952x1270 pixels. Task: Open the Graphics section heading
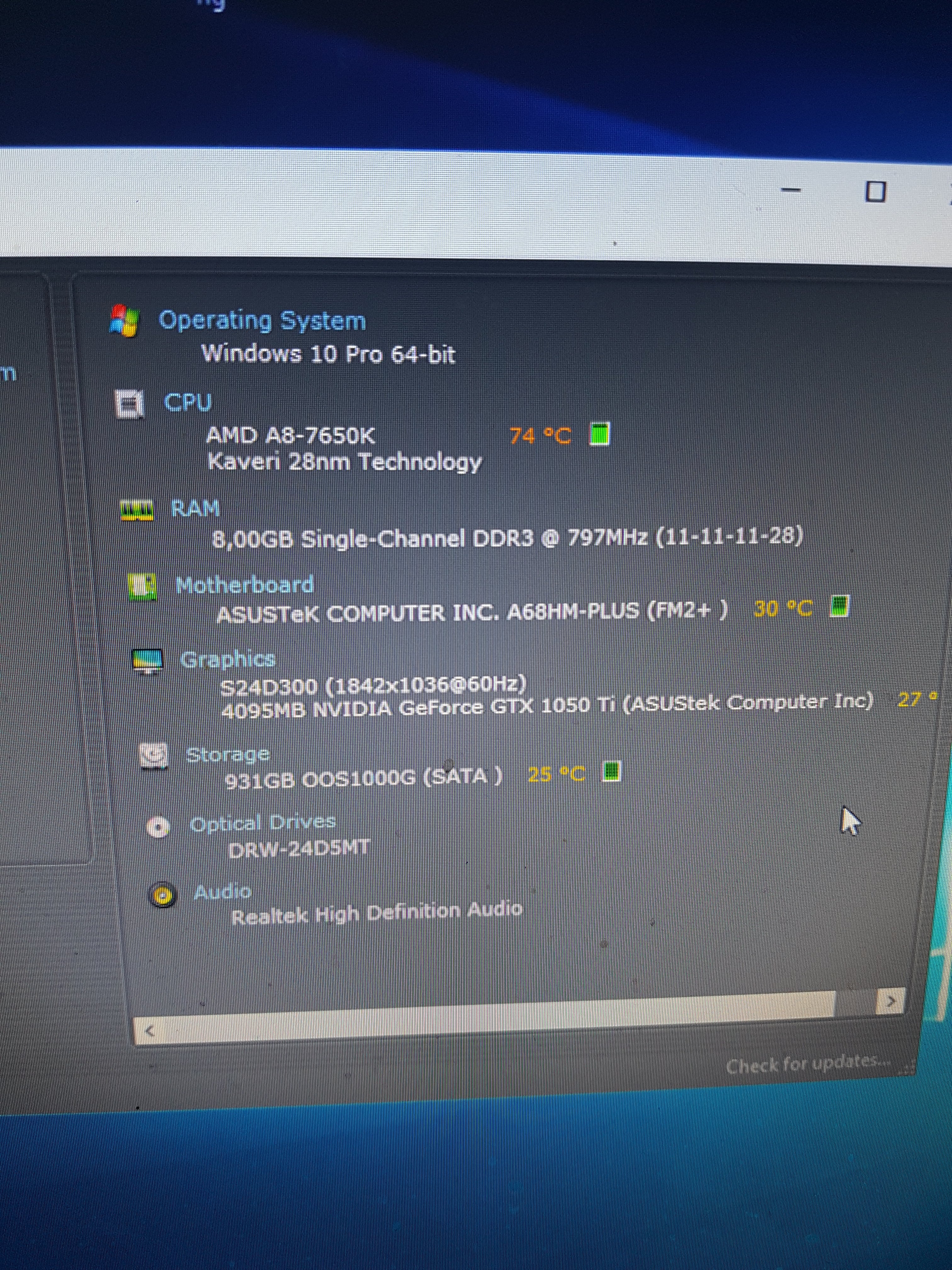(228, 660)
